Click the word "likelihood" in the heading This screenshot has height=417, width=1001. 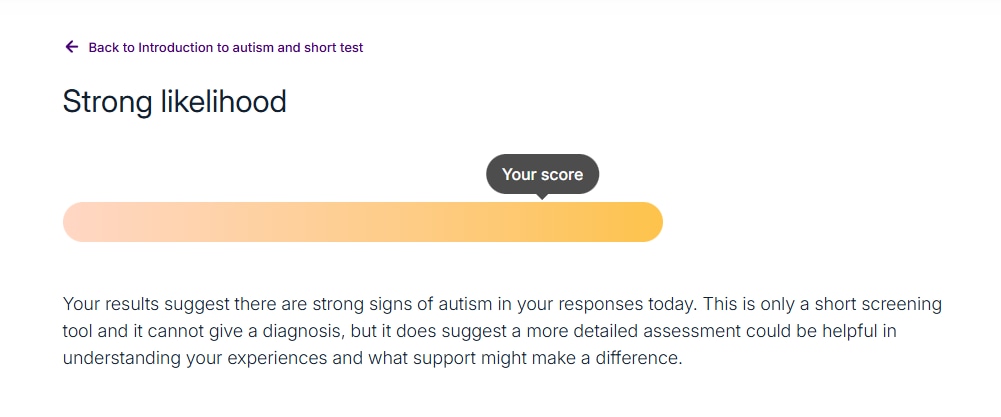(x=227, y=101)
